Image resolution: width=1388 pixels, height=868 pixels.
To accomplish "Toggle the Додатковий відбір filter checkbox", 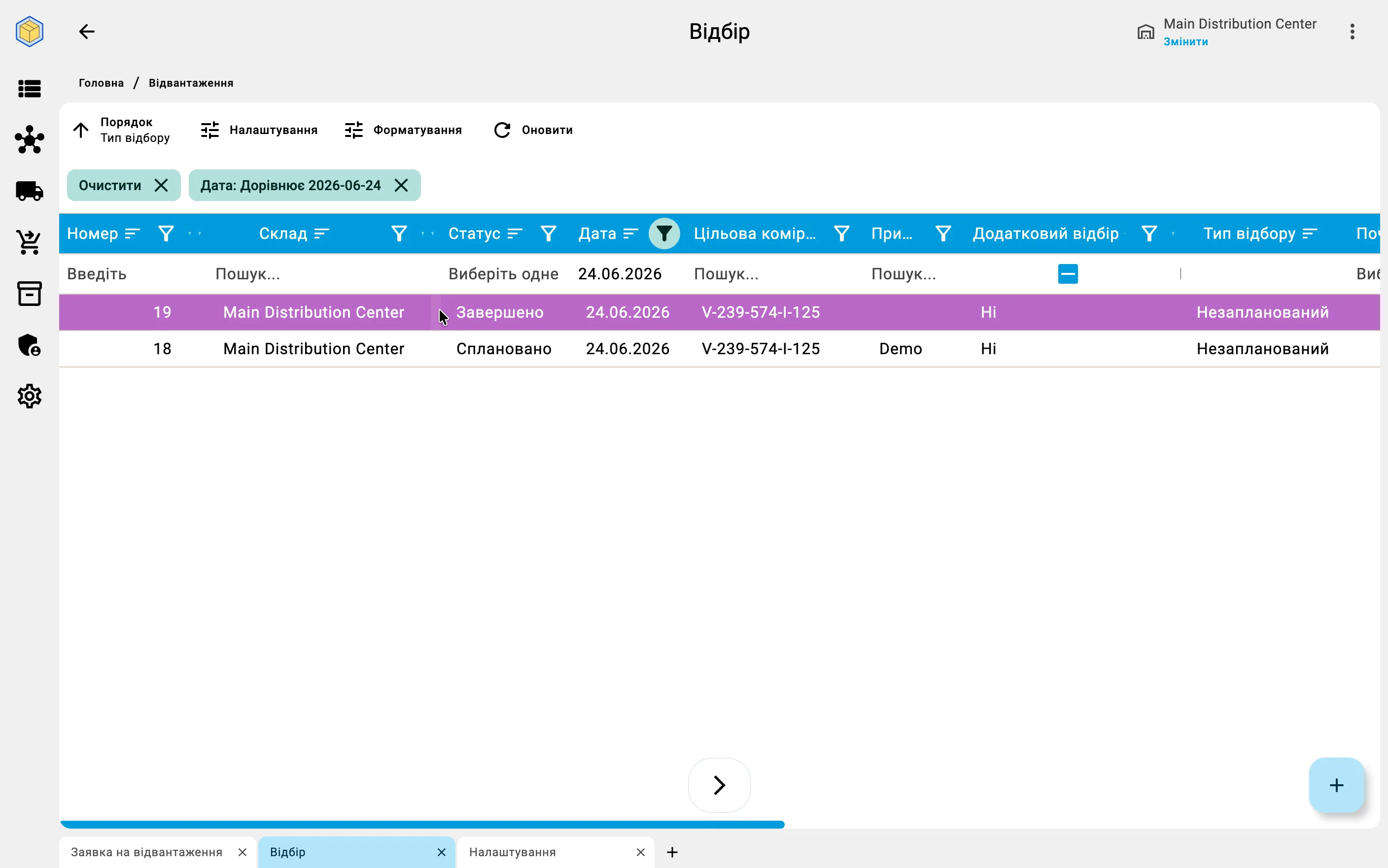I will click(x=1068, y=274).
